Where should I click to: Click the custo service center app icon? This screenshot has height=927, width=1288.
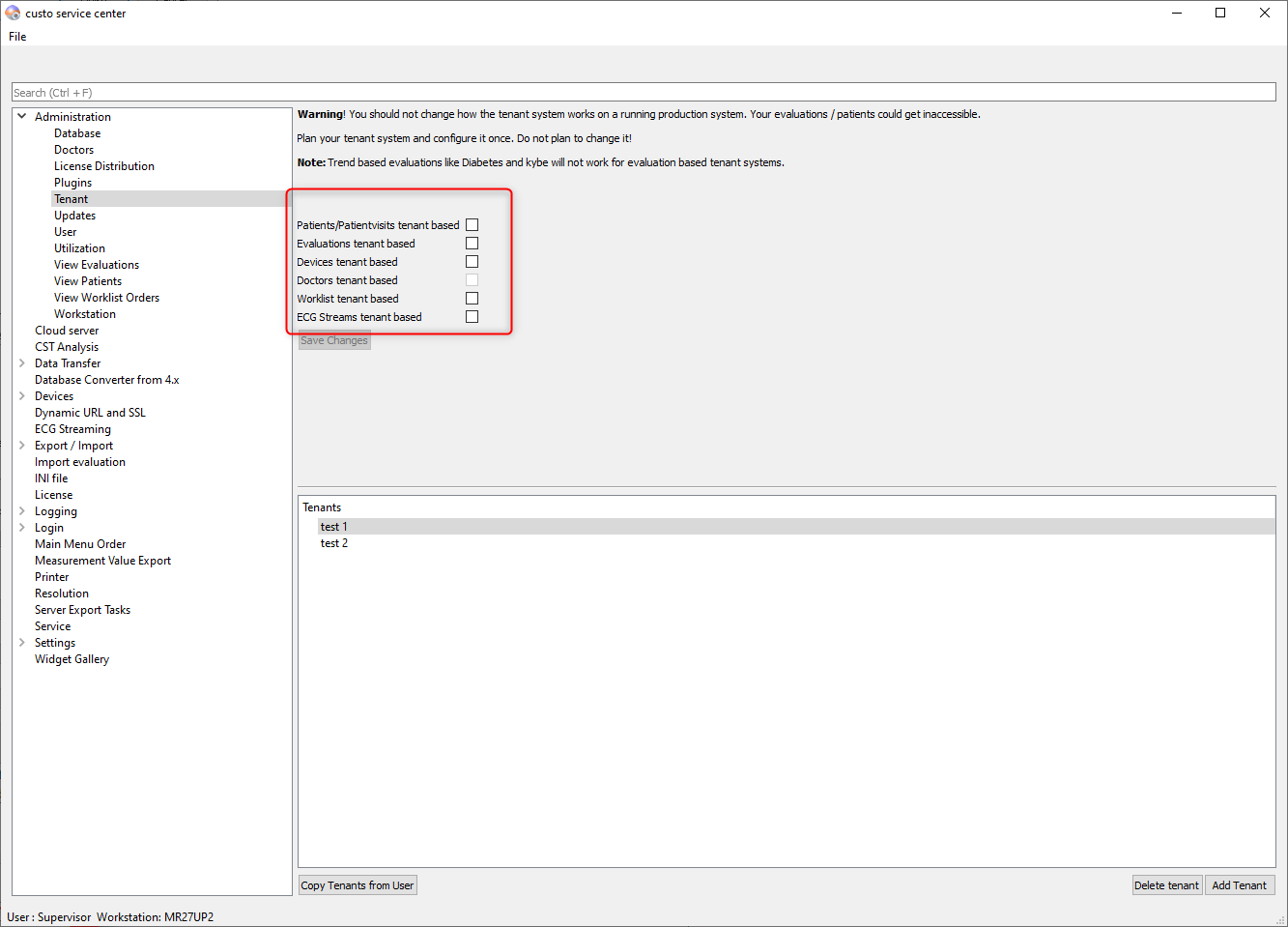tap(13, 14)
